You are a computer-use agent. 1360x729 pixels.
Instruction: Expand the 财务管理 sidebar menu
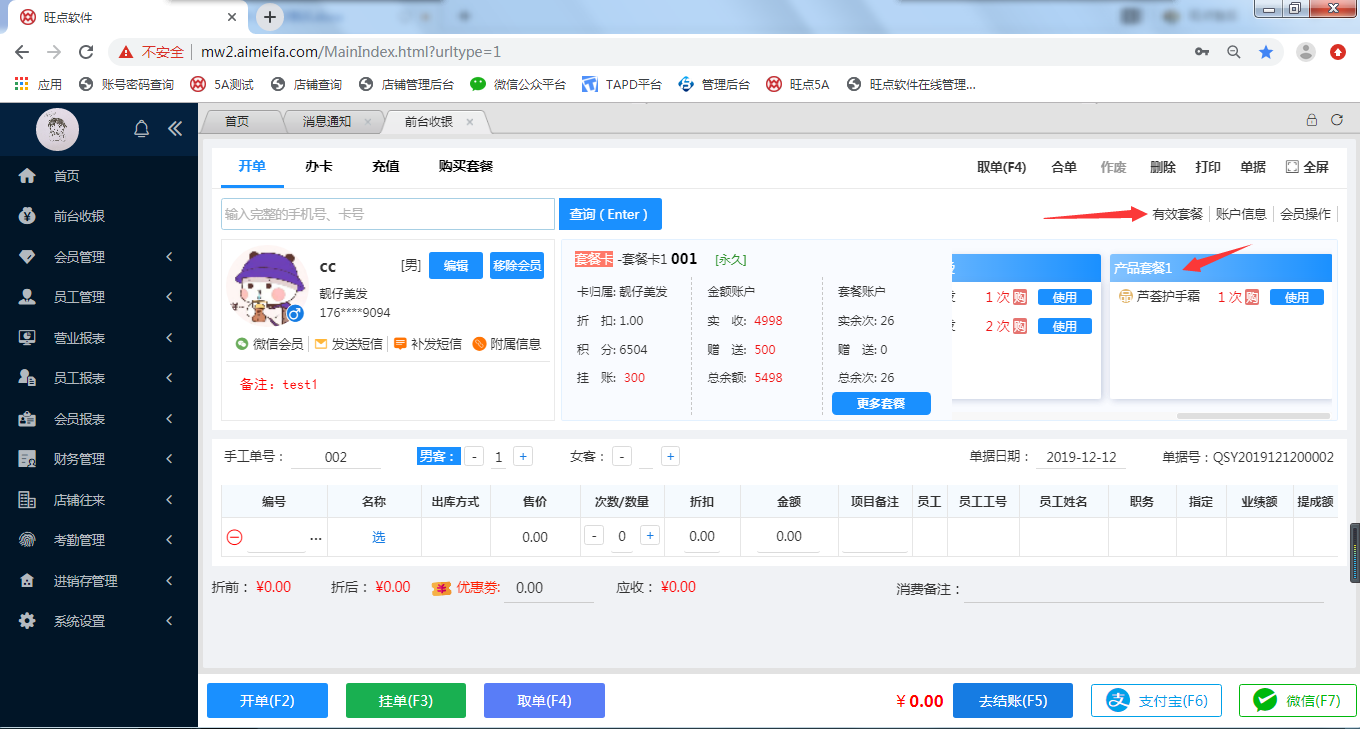point(100,459)
